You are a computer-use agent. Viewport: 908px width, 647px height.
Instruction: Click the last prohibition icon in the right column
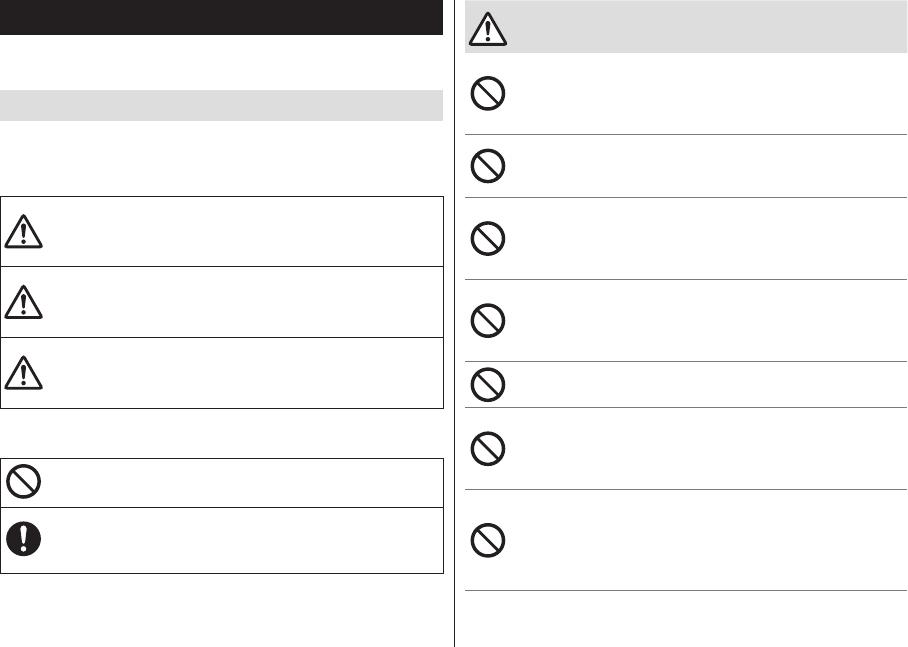tap(488, 540)
